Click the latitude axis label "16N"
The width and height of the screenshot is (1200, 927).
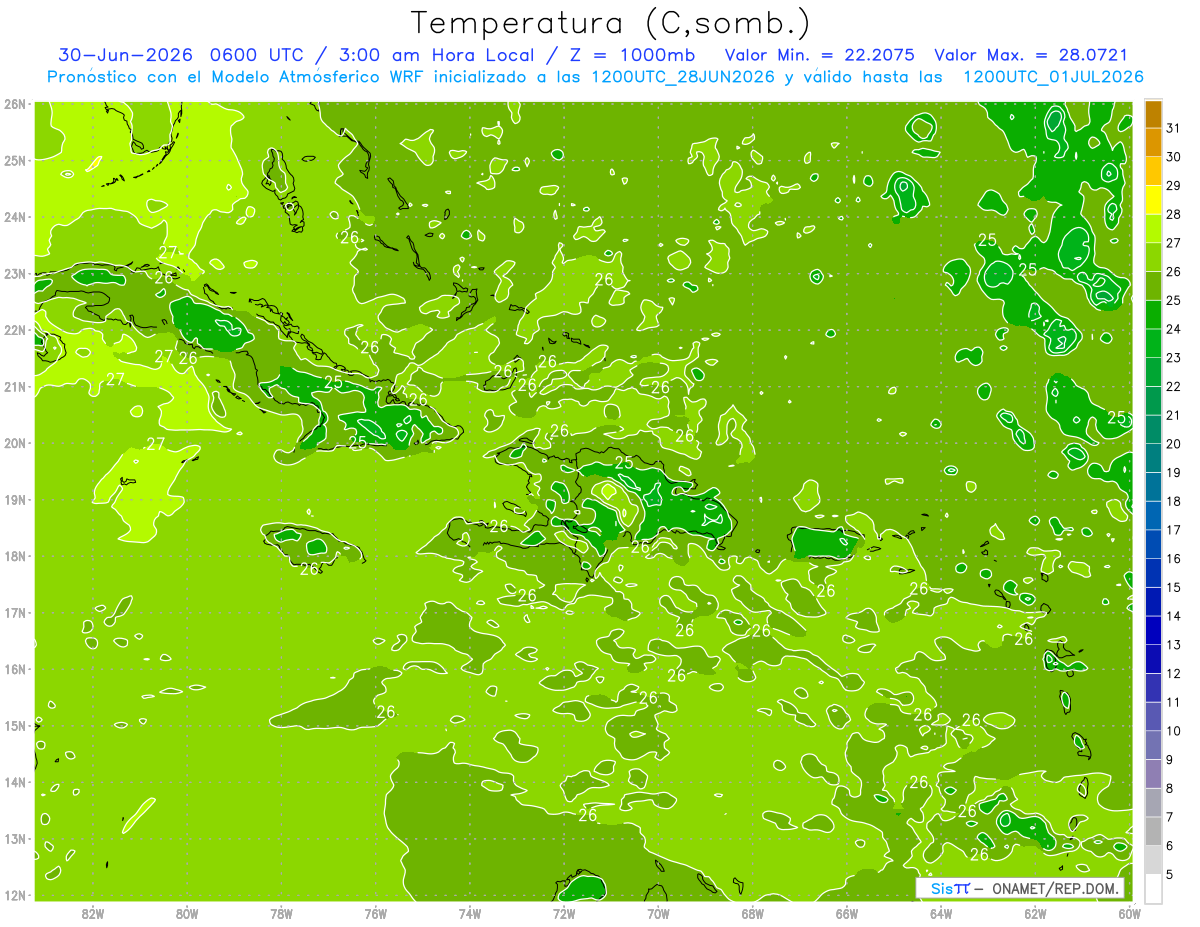15,669
